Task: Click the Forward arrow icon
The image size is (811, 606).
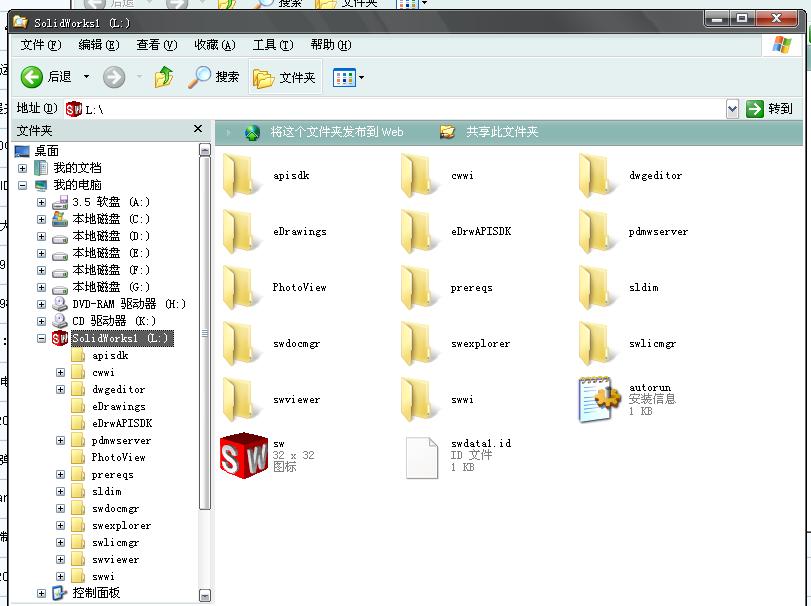Action: pos(114,78)
